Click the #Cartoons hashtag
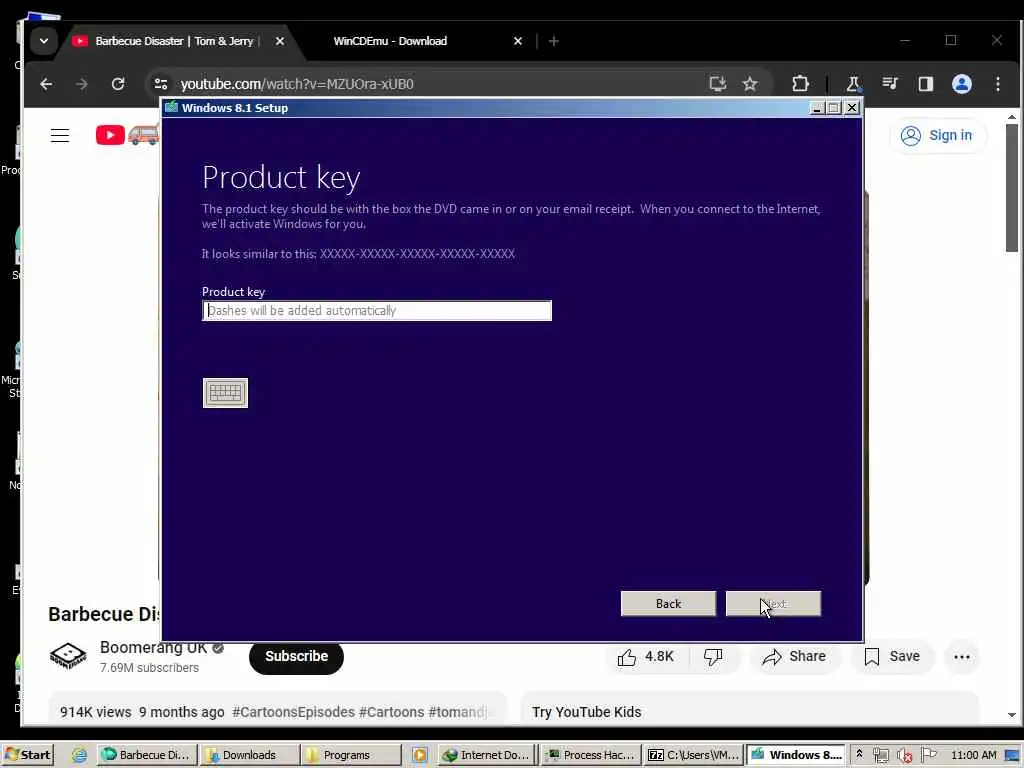Viewport: 1024px width, 768px height. point(392,712)
